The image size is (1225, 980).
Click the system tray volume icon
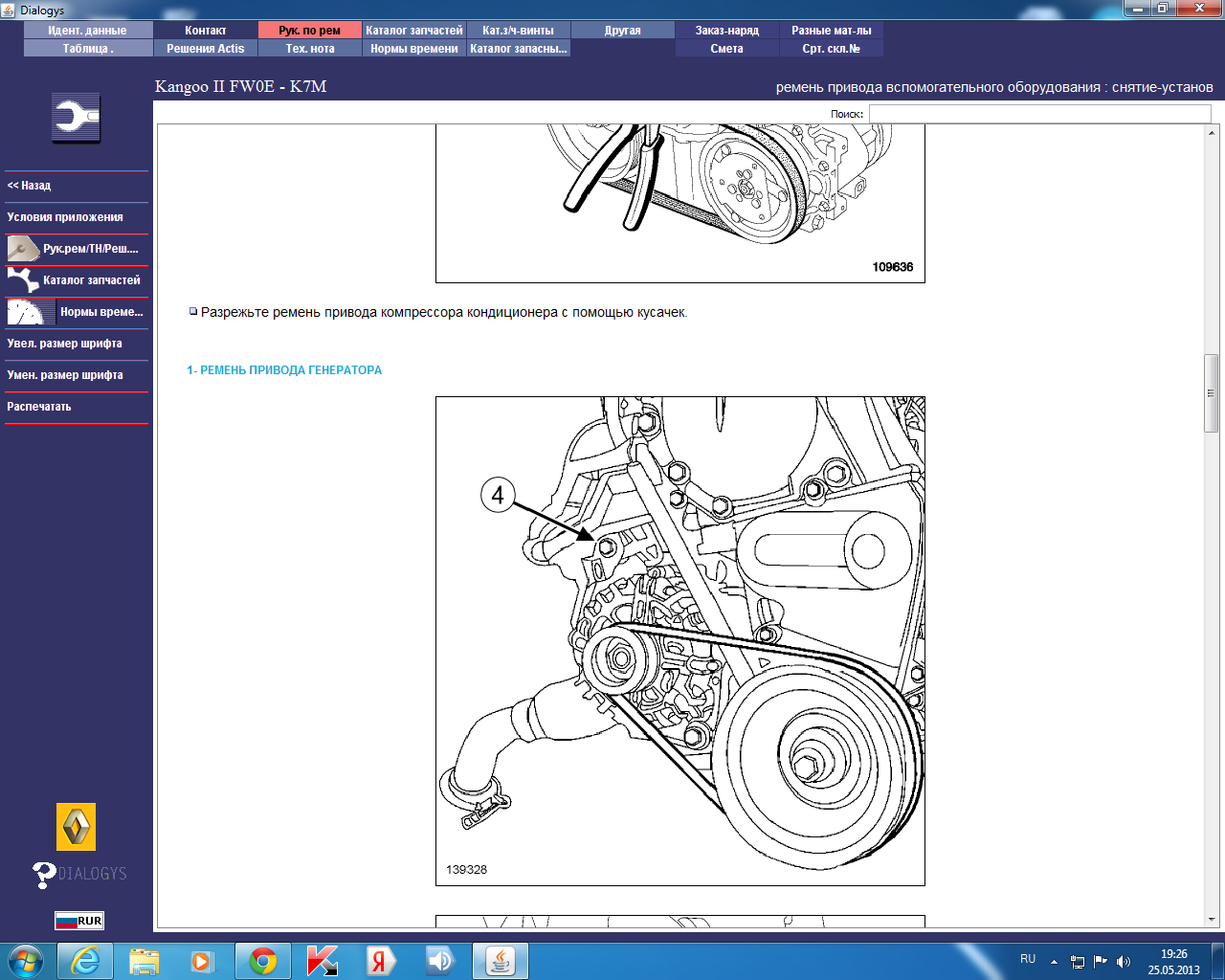[x=1124, y=961]
